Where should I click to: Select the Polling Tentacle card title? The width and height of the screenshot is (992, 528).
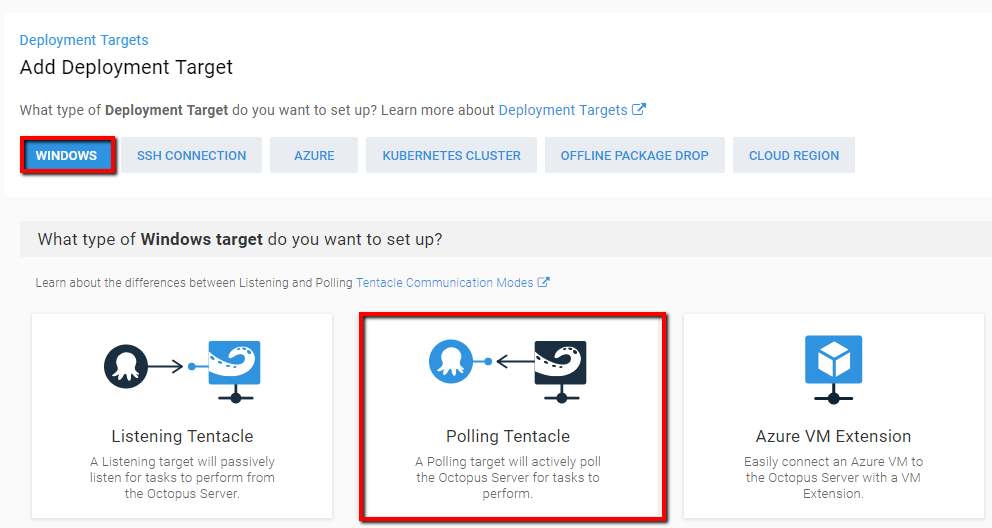coord(508,436)
